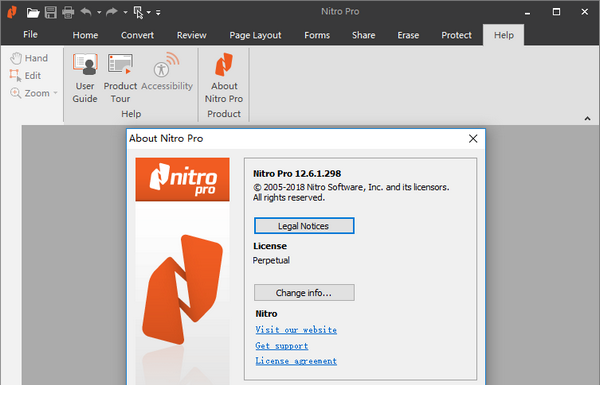
Task: Open the License agreement link
Action: [x=296, y=361]
